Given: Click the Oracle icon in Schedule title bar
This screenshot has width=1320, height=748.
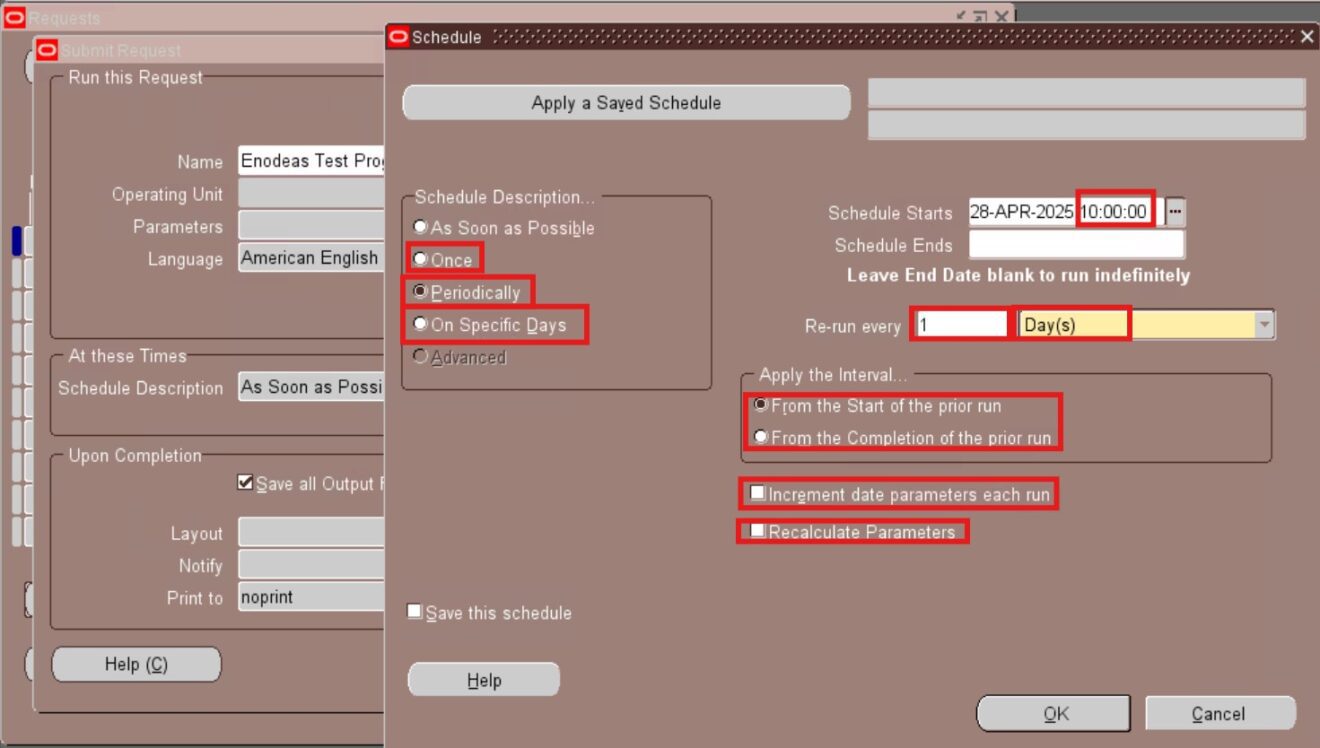Looking at the screenshot, I should click(398, 37).
